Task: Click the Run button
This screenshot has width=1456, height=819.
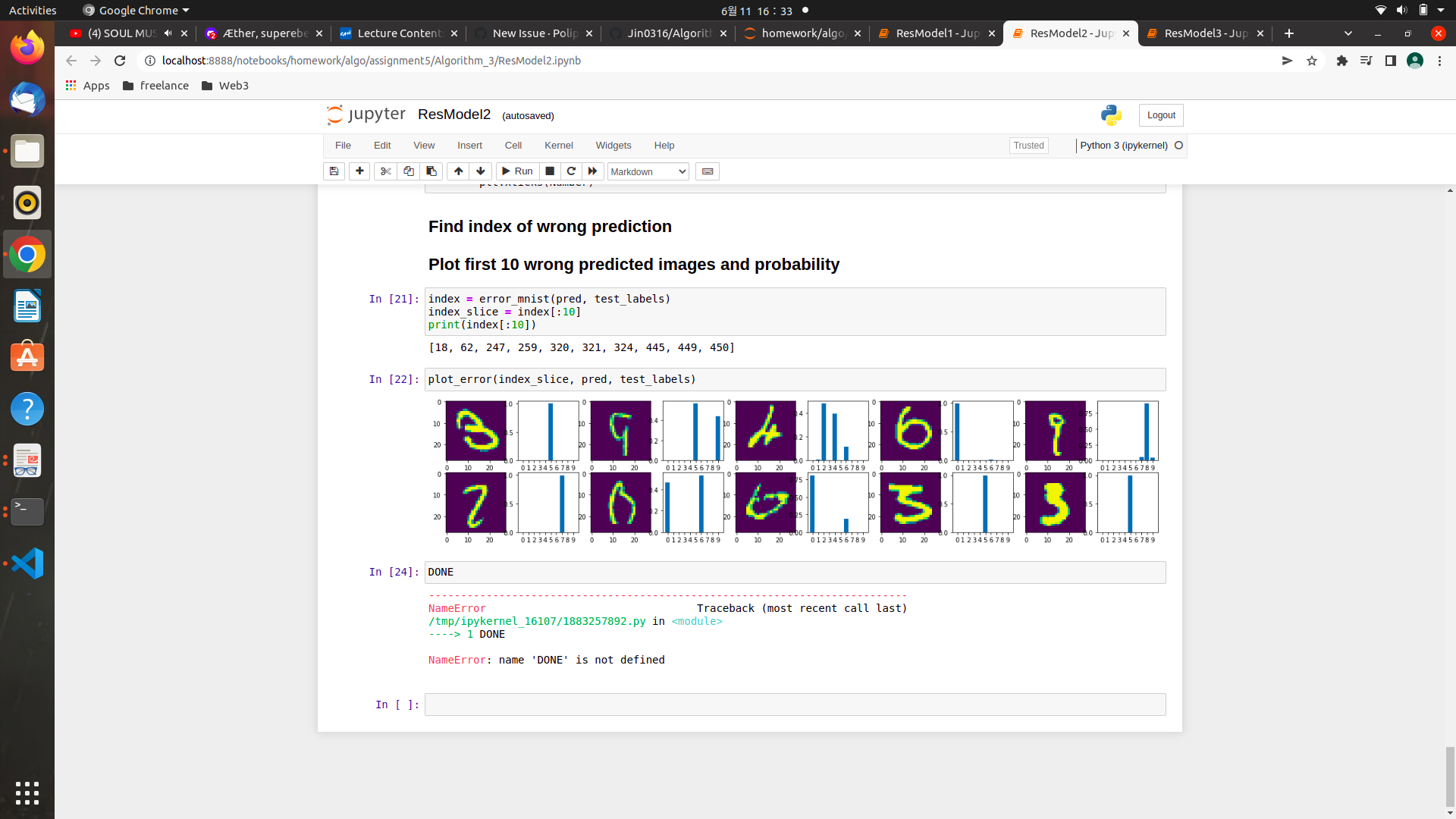Action: (x=517, y=171)
